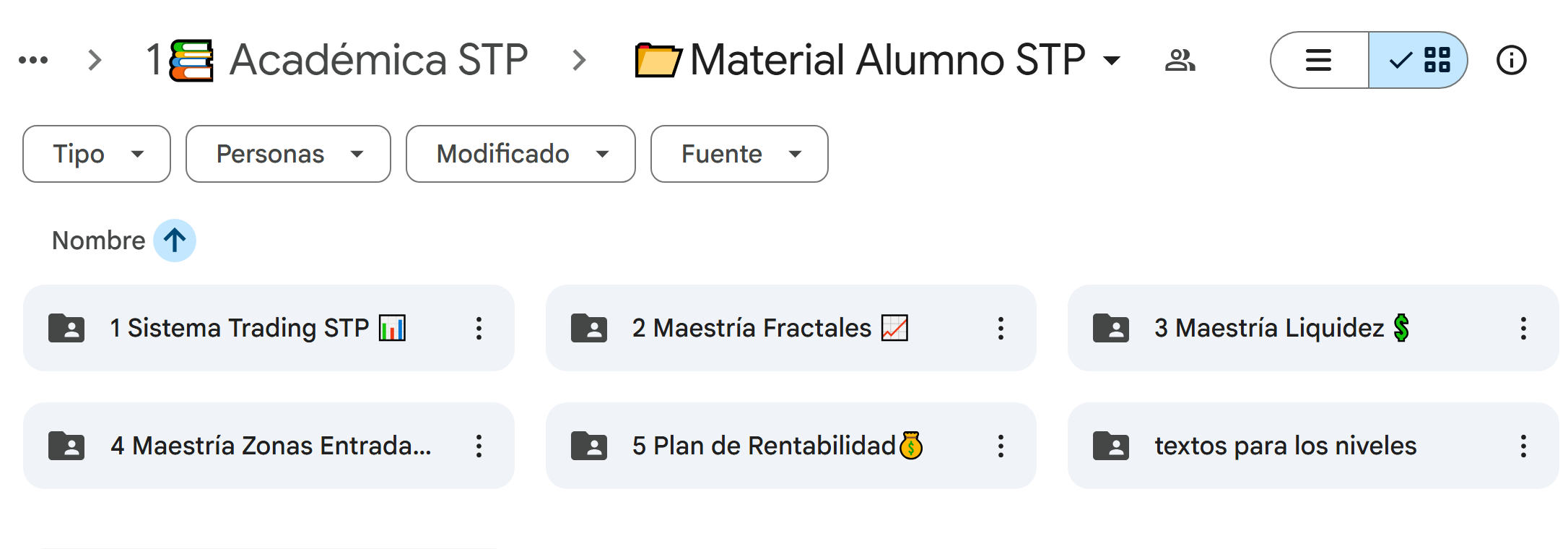This screenshot has width=1568, height=549.
Task: Open more options for 5 Plan de Rentabilidad
Action: point(1001,446)
